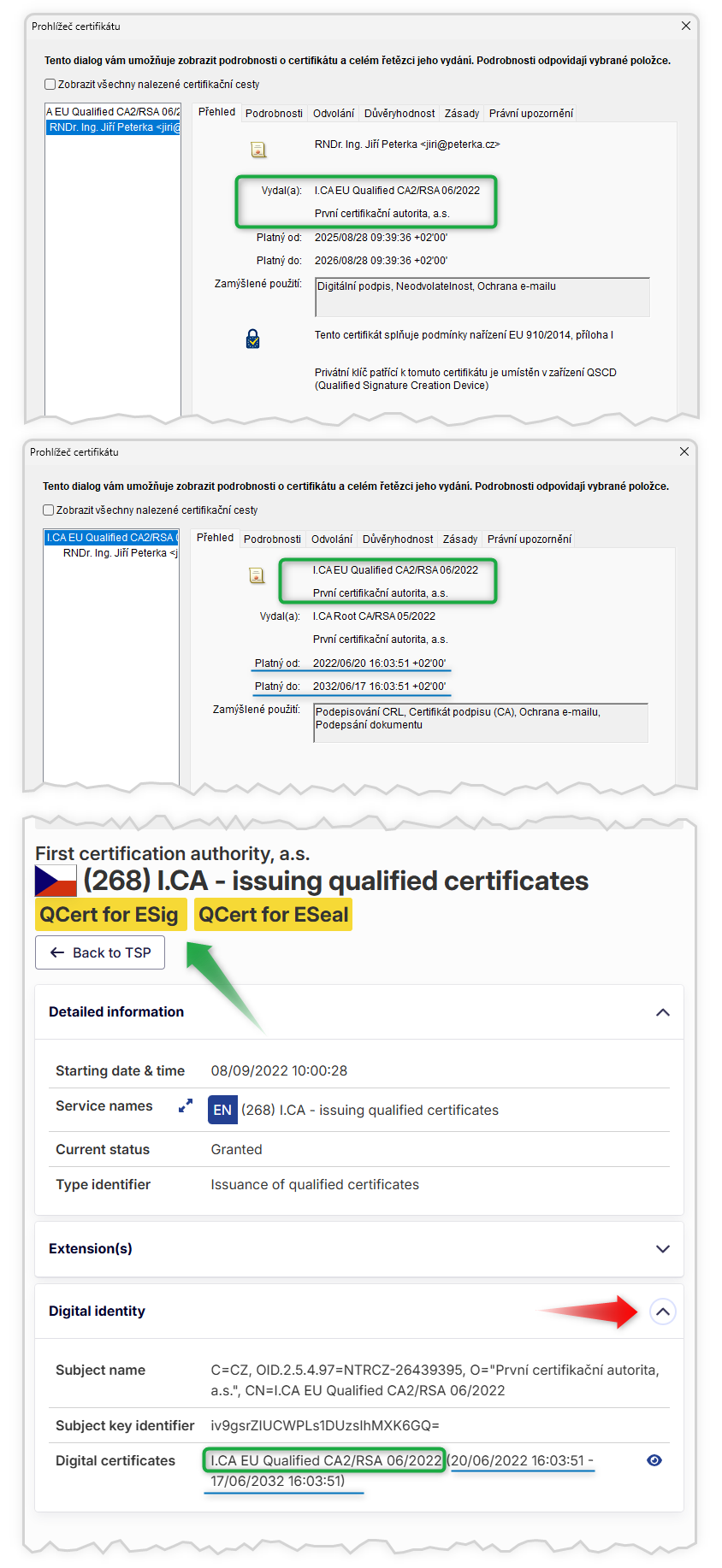Open Podrobnosti tab in second viewer
722x1568 pixels.
[x=272, y=539]
